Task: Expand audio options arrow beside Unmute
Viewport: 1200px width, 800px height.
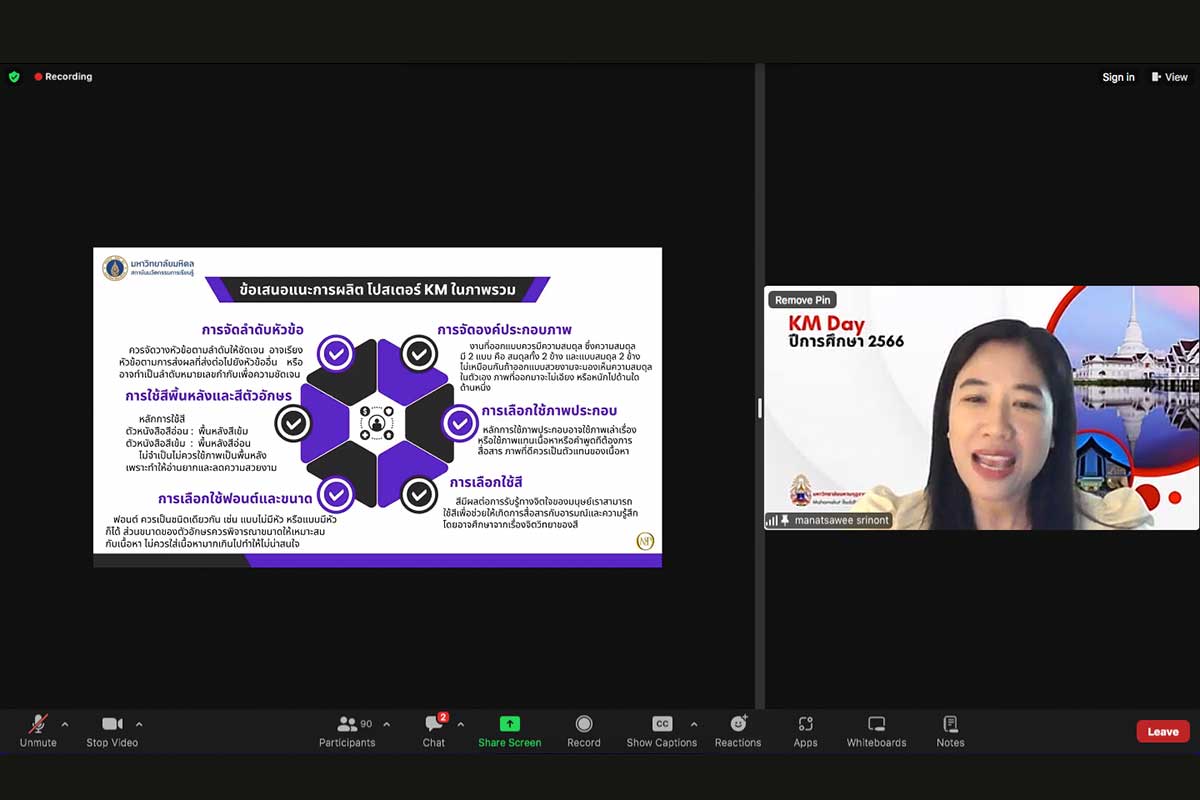Action: [65, 724]
